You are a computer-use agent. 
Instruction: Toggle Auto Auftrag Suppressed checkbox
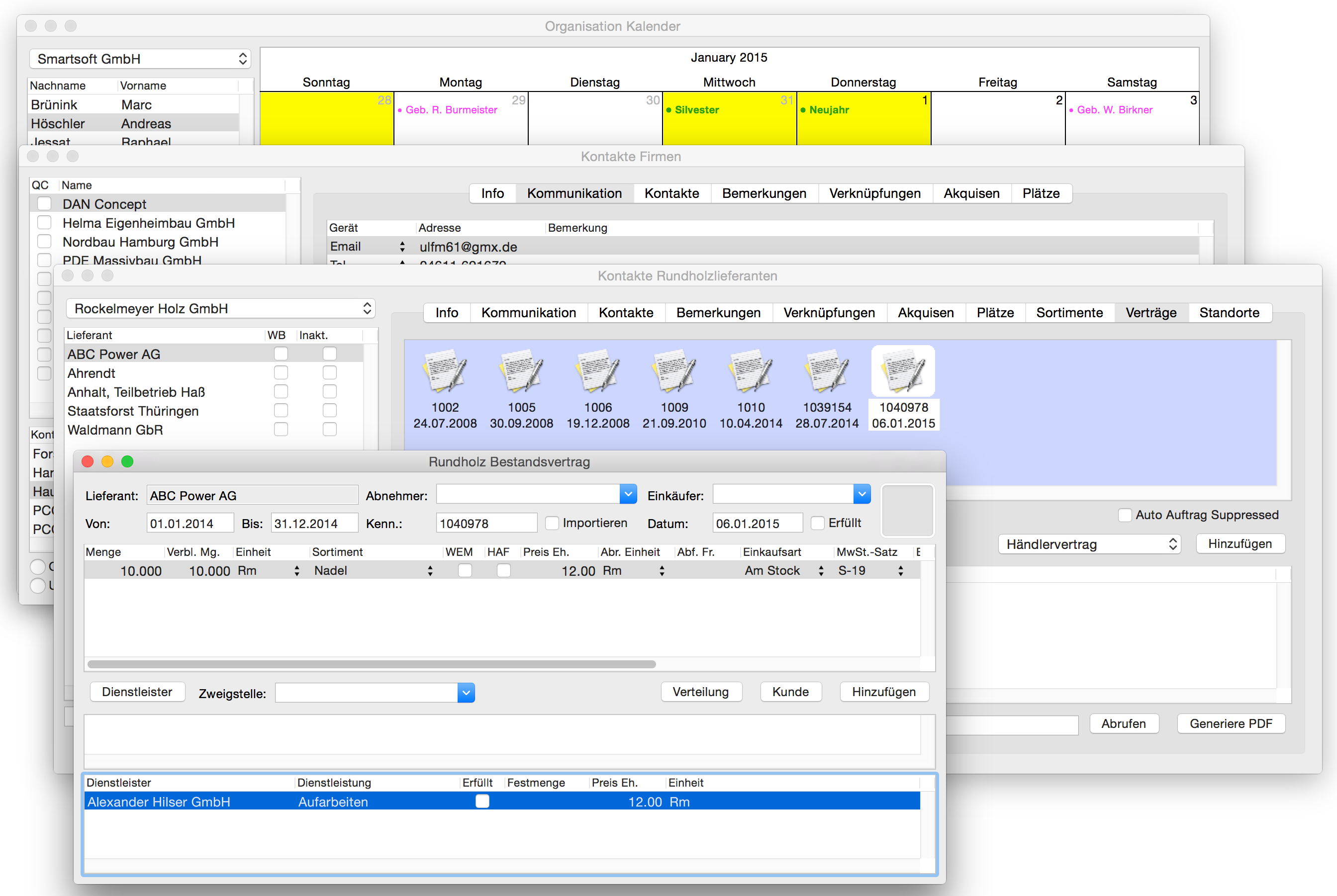pyautogui.click(x=1124, y=515)
